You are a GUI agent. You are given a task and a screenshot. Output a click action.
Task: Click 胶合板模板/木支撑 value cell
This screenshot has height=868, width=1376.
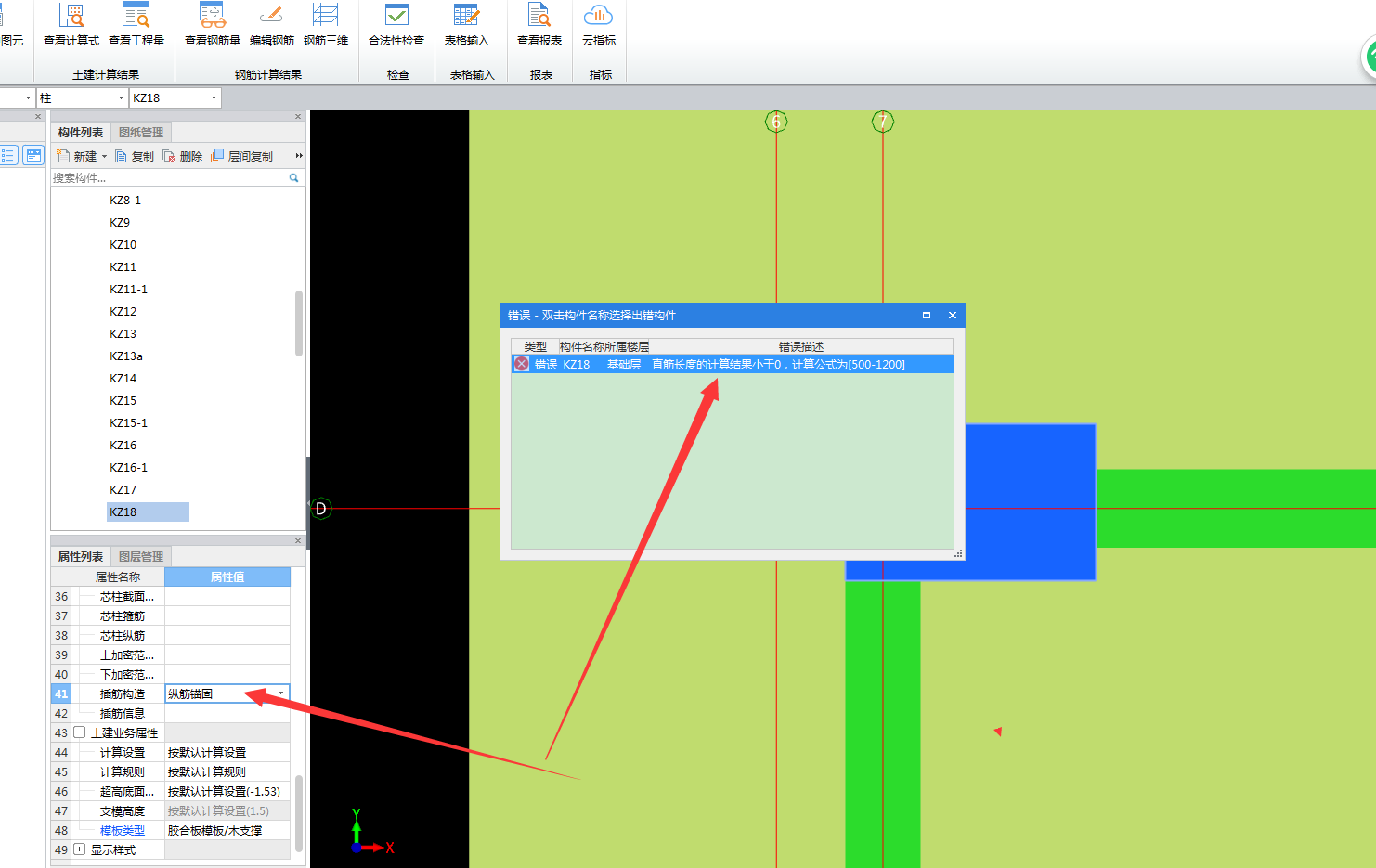click(227, 830)
